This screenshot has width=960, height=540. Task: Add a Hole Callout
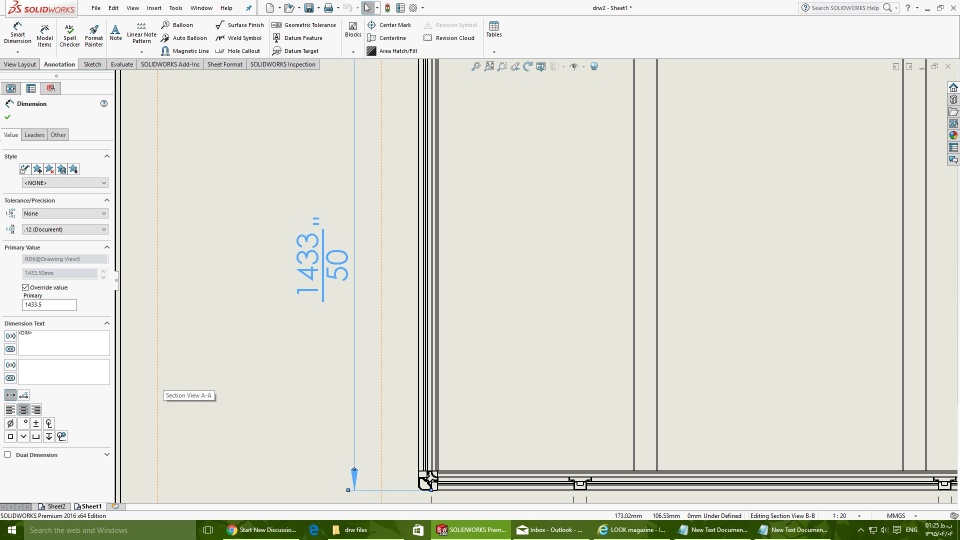pyautogui.click(x=238, y=51)
